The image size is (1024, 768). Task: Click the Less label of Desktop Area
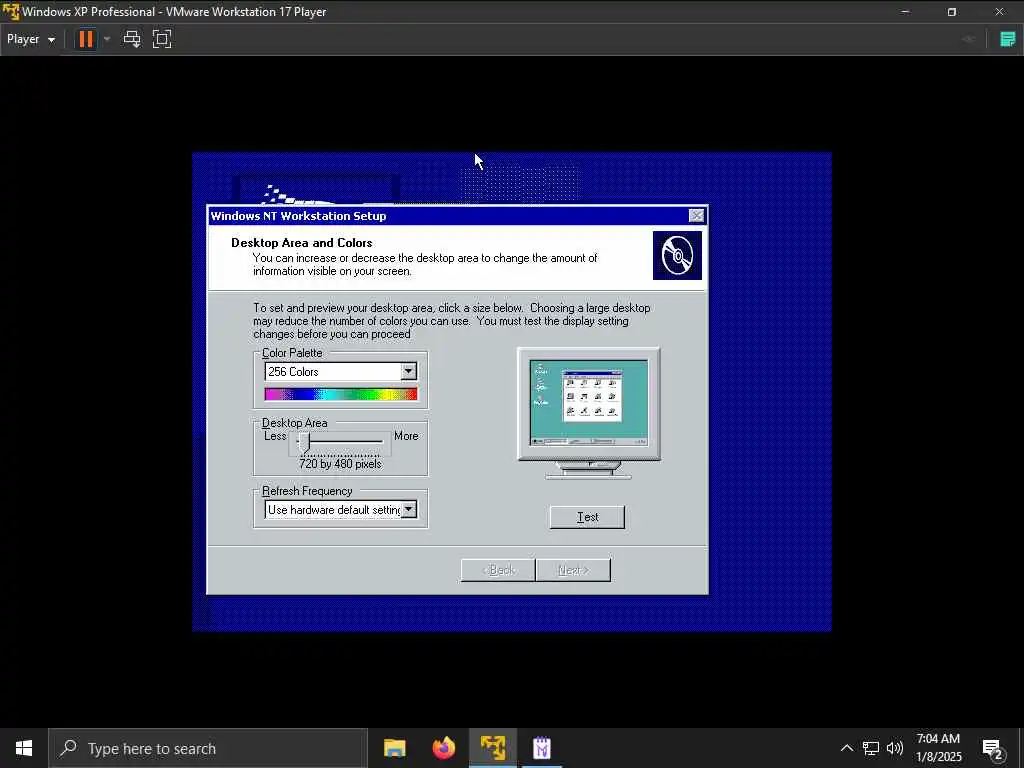[275, 436]
